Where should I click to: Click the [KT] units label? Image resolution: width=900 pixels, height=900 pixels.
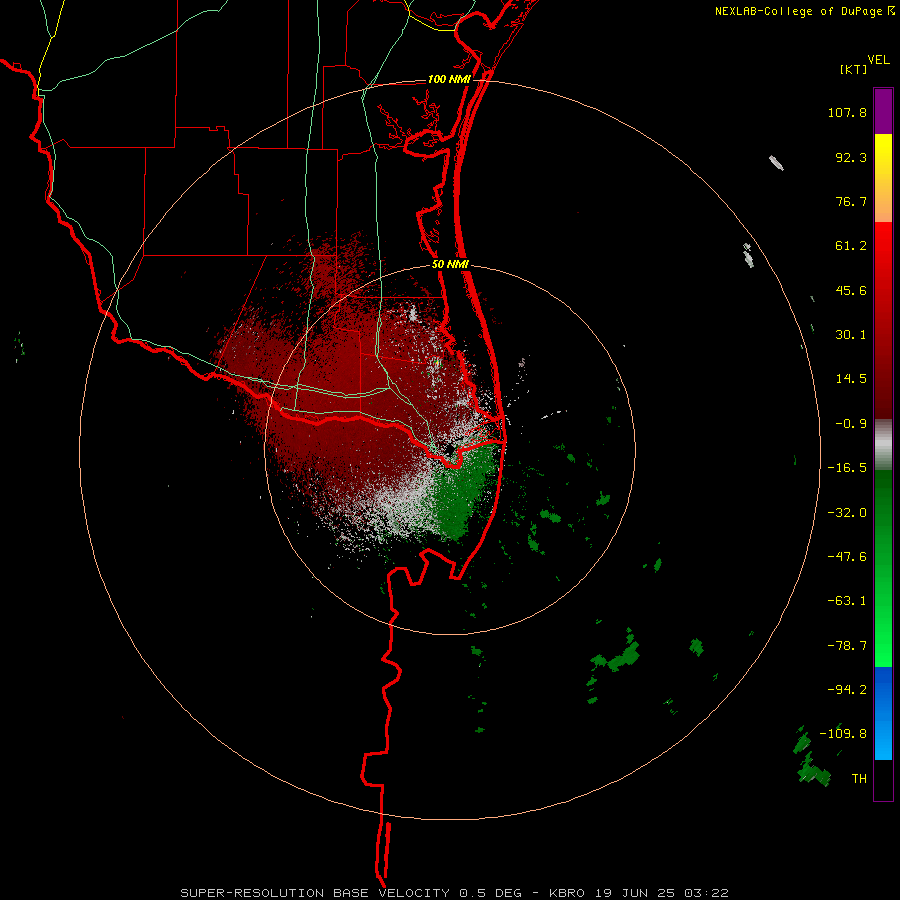854,69
